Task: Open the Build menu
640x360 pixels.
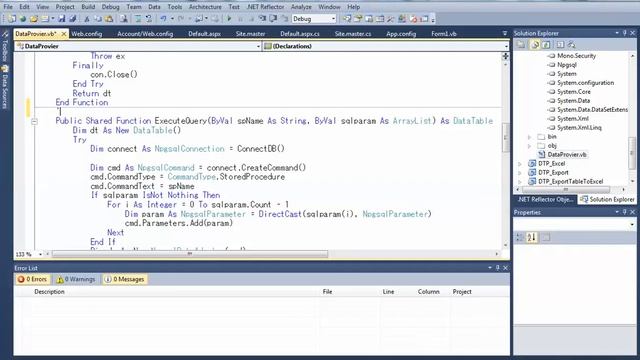Action: click(x=88, y=7)
